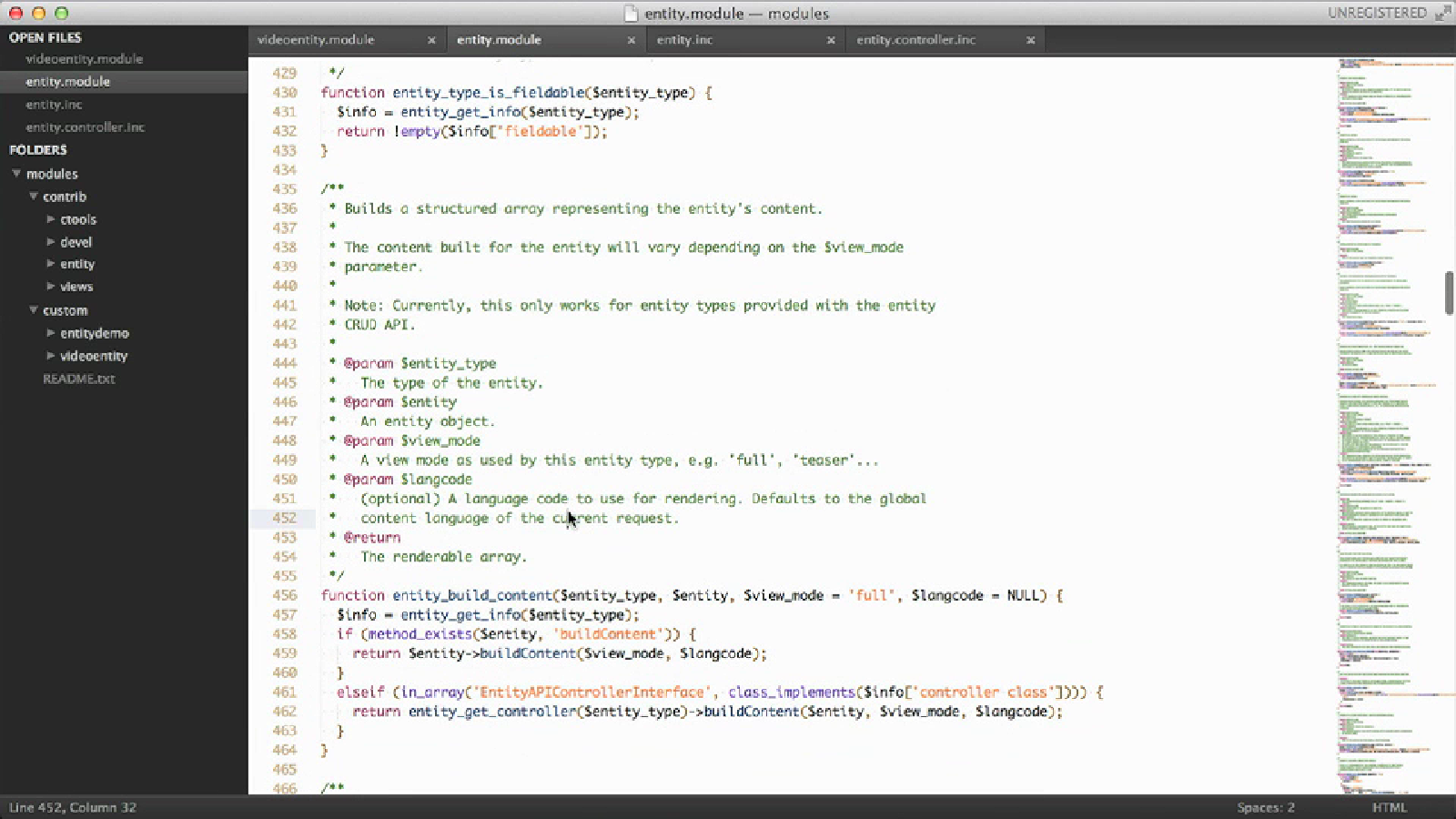Click the vertical scrollbar handle
1456x819 pixels.
[1449, 293]
